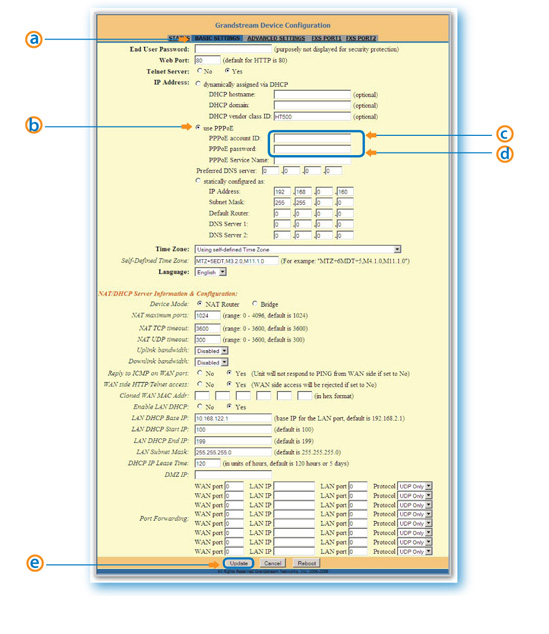This screenshot has height=634, width=549.
Task: Click the LAN DHCP Base IP field
Action: coord(233,418)
